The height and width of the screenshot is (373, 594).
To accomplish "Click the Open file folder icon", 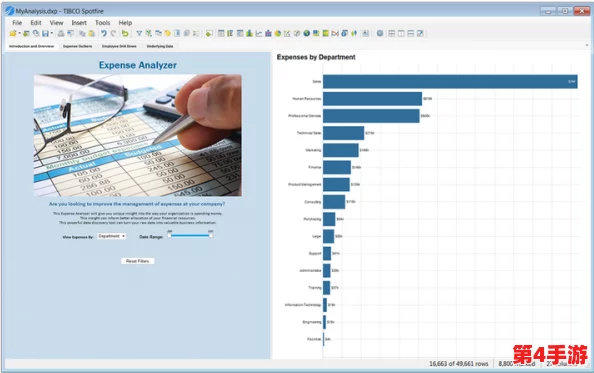I will pos(13,33).
